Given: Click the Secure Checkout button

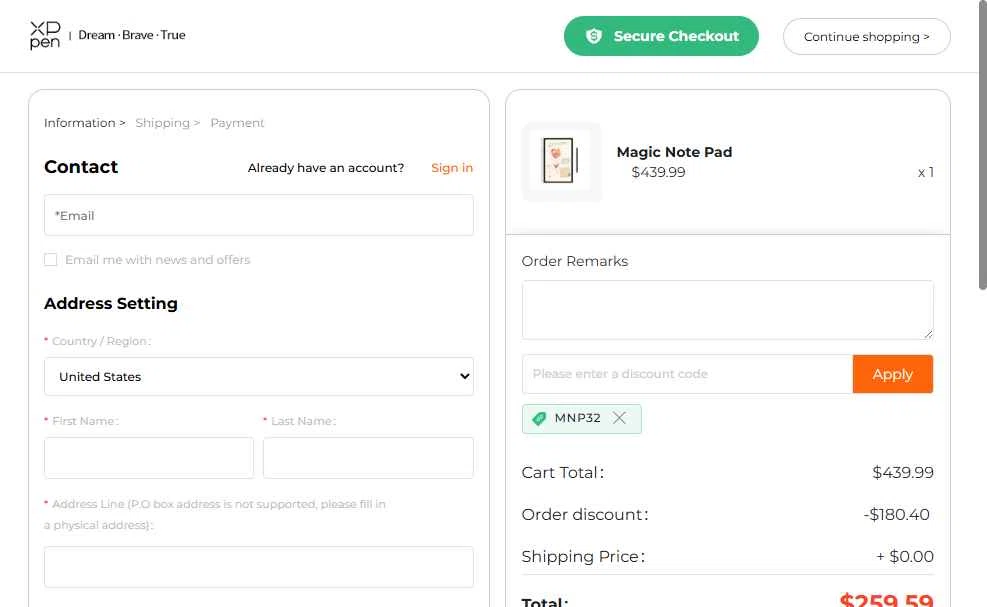Looking at the screenshot, I should (x=661, y=36).
